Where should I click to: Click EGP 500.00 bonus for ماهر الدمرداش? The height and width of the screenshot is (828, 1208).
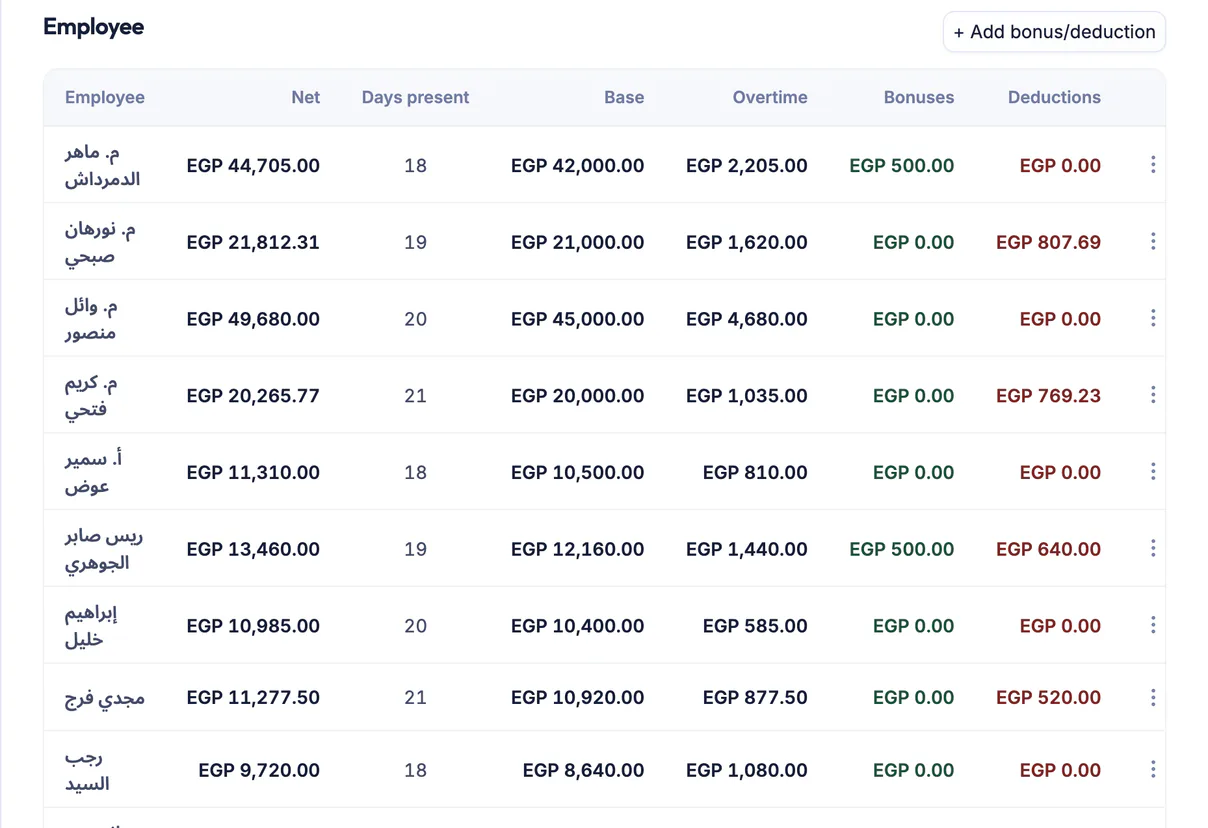click(x=902, y=166)
